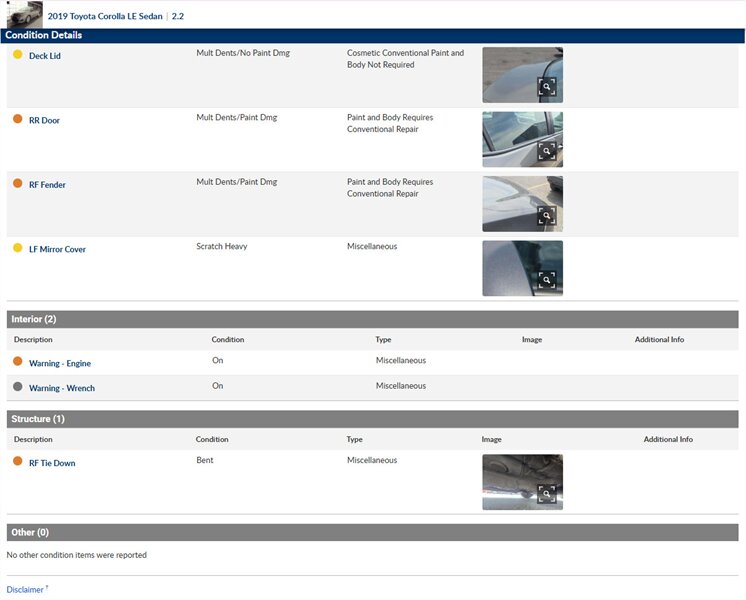
Task: Click the 2019 Toyota Corolla vehicle thumbnail
Action: tap(24, 14)
